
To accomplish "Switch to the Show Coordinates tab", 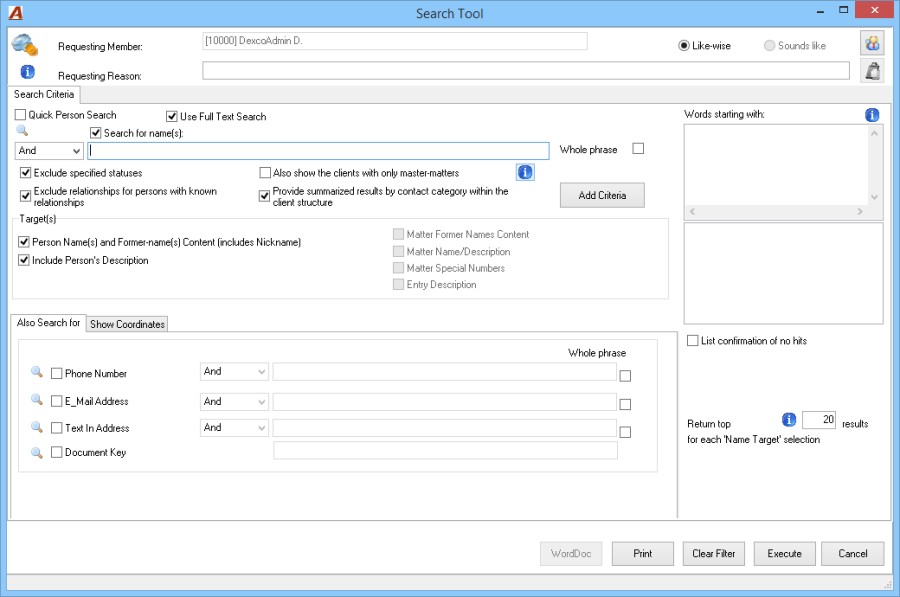I will point(127,324).
